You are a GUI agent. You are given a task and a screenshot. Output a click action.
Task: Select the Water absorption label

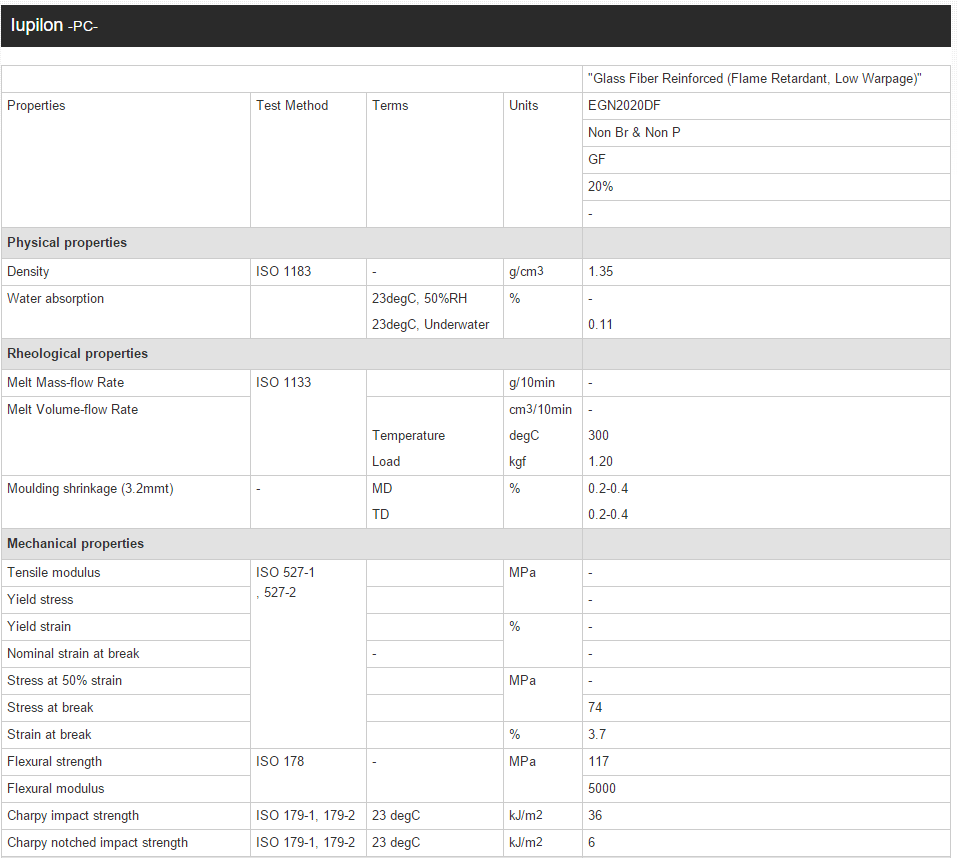point(56,299)
